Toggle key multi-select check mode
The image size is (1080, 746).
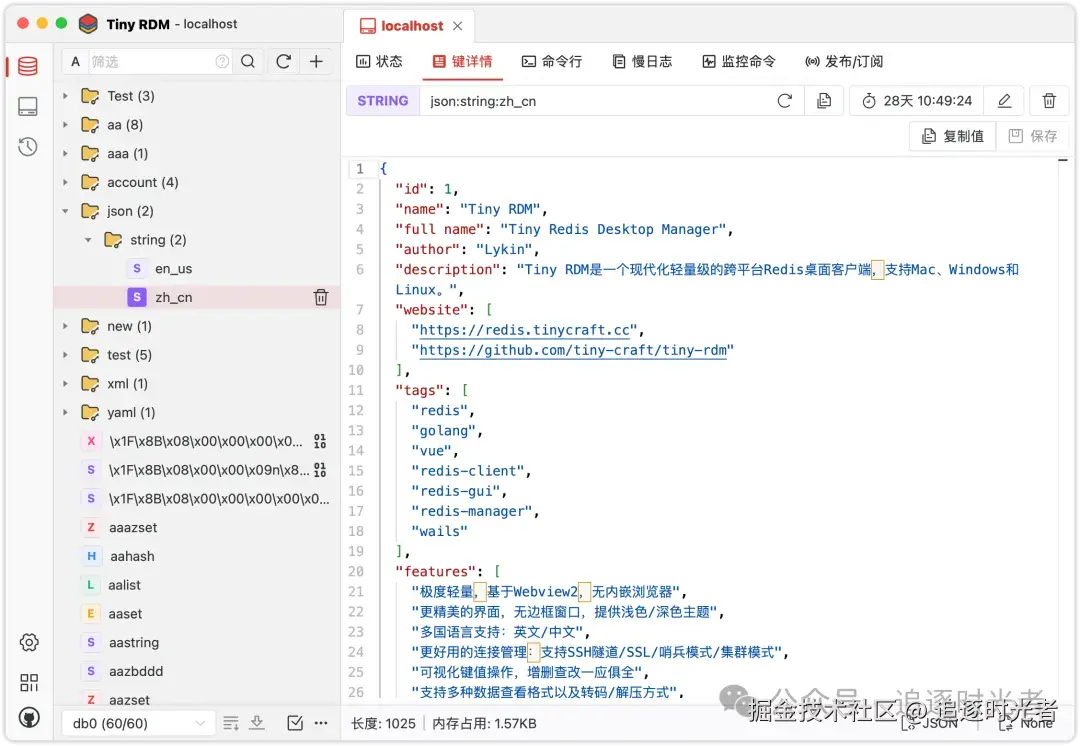[x=295, y=723]
